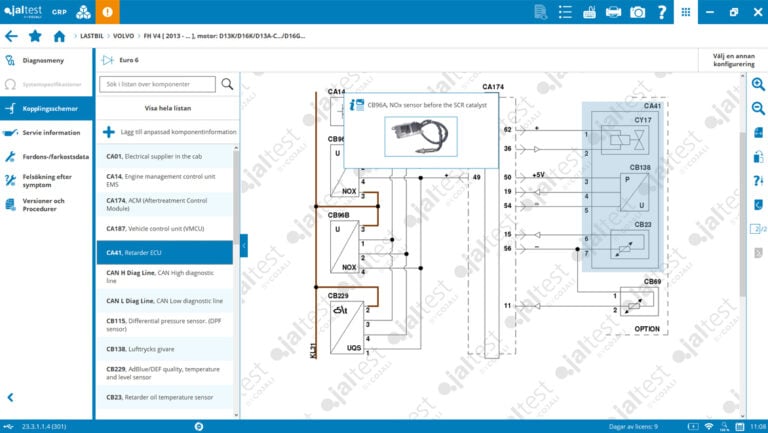Click VOLVO breadcrumb
Image resolution: width=768 pixels, height=433 pixels.
[123, 36]
